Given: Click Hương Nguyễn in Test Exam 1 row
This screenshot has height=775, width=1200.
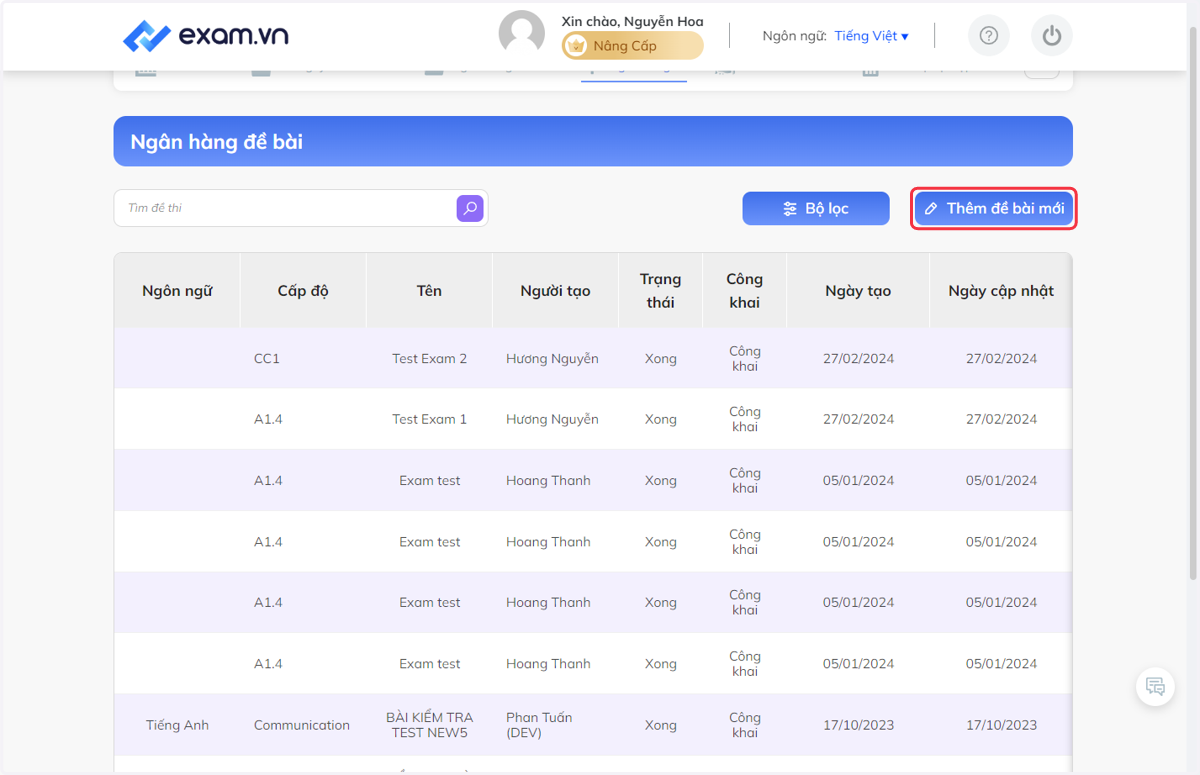Looking at the screenshot, I should coord(552,419).
